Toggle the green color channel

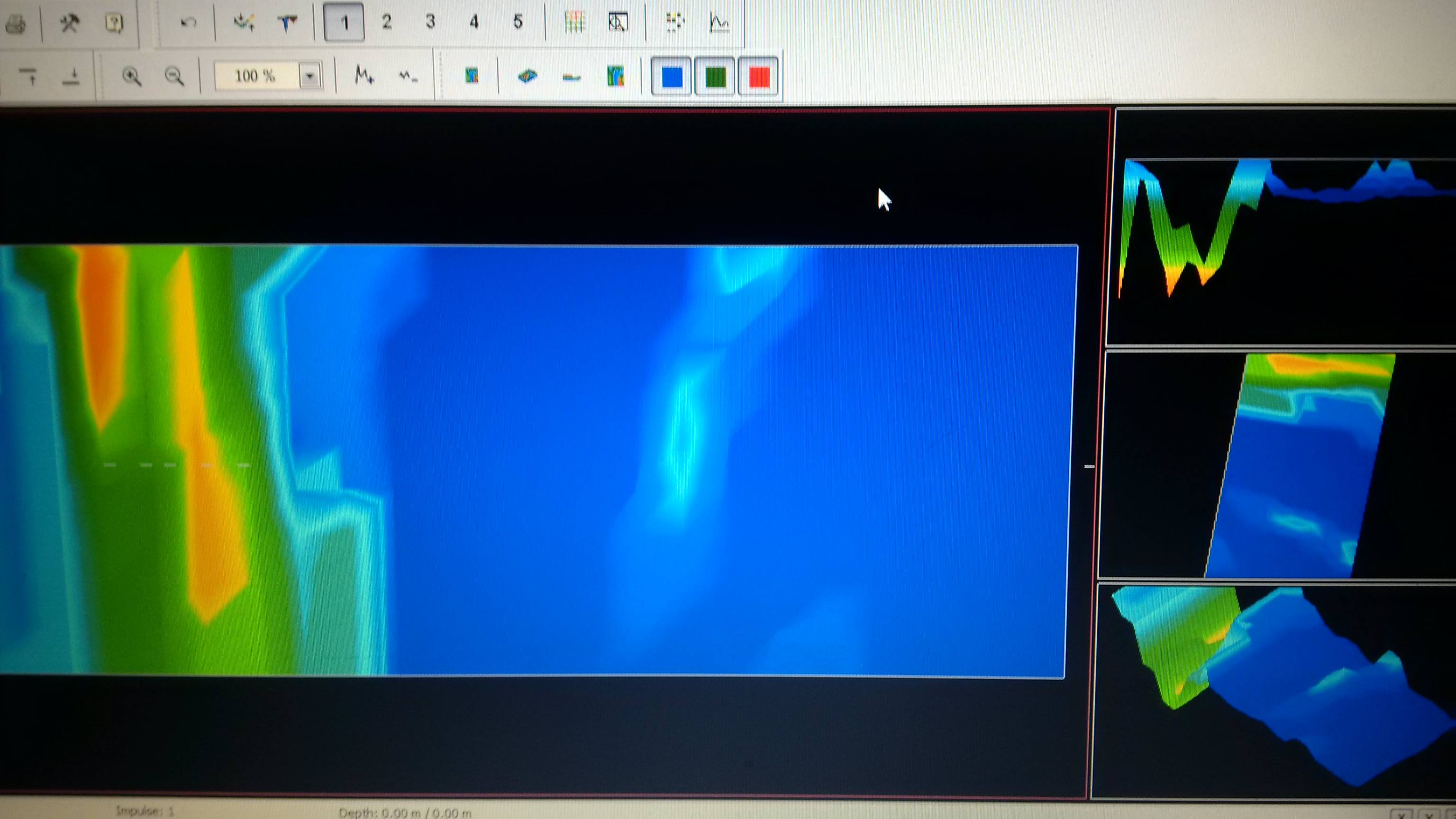tap(715, 76)
